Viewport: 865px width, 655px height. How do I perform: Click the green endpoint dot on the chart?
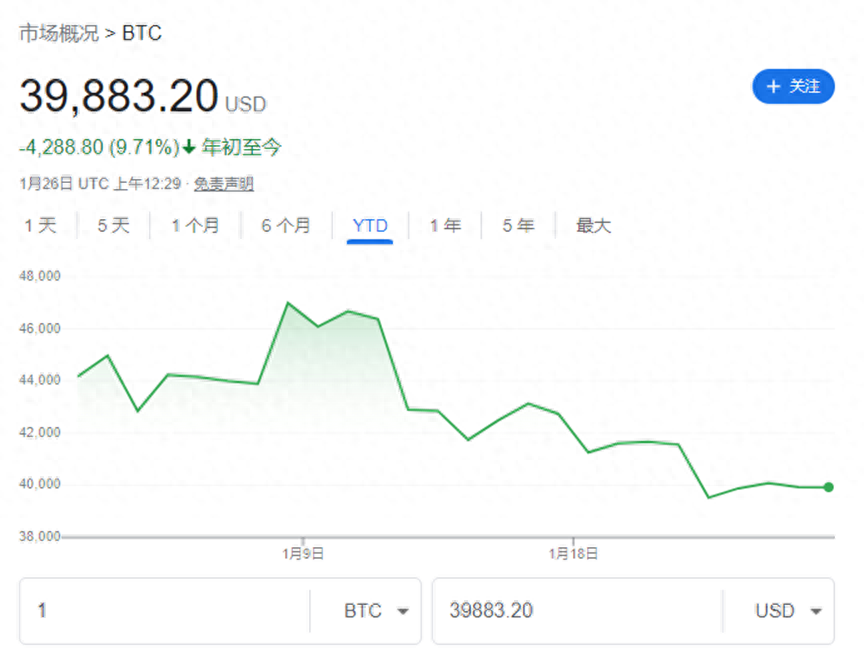(x=827, y=487)
